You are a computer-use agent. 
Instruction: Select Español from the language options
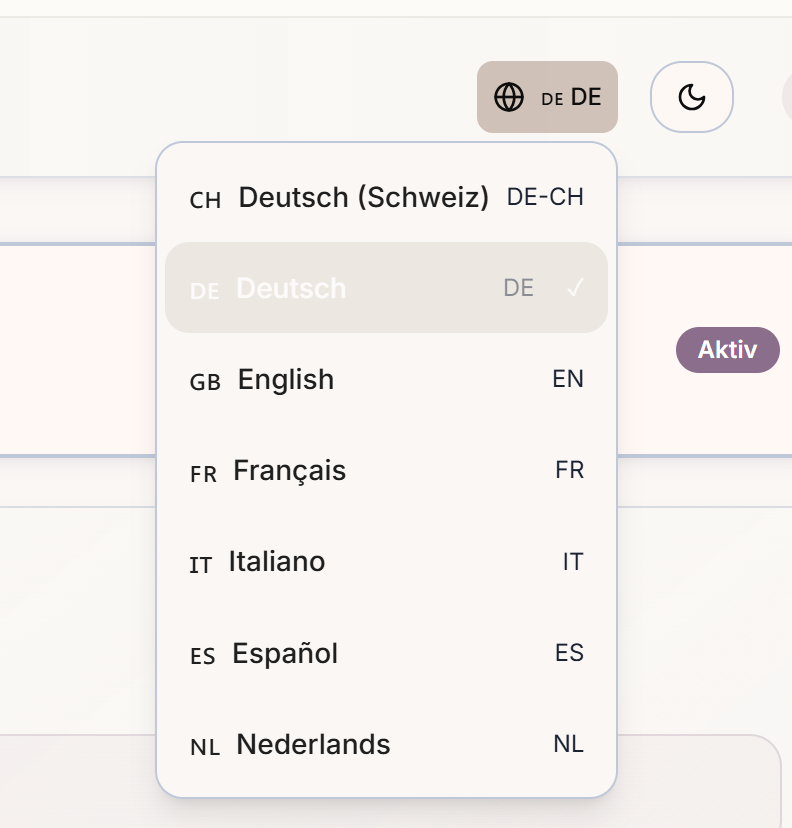click(x=387, y=653)
